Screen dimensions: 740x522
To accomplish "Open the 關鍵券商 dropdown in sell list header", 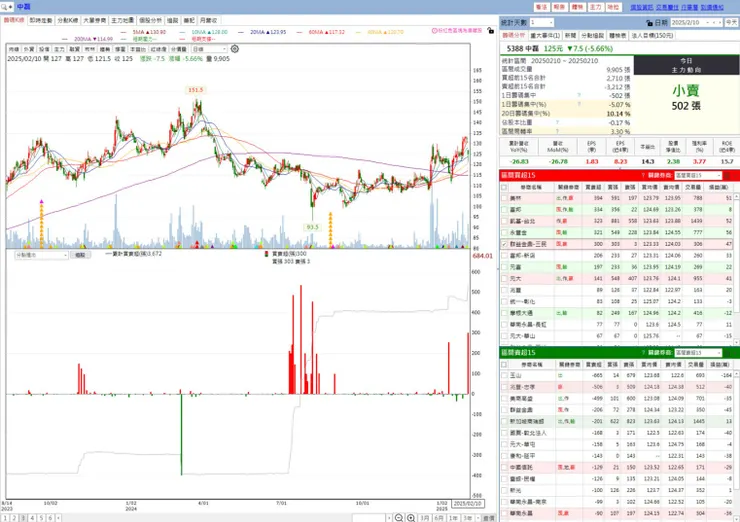I will [698, 353].
